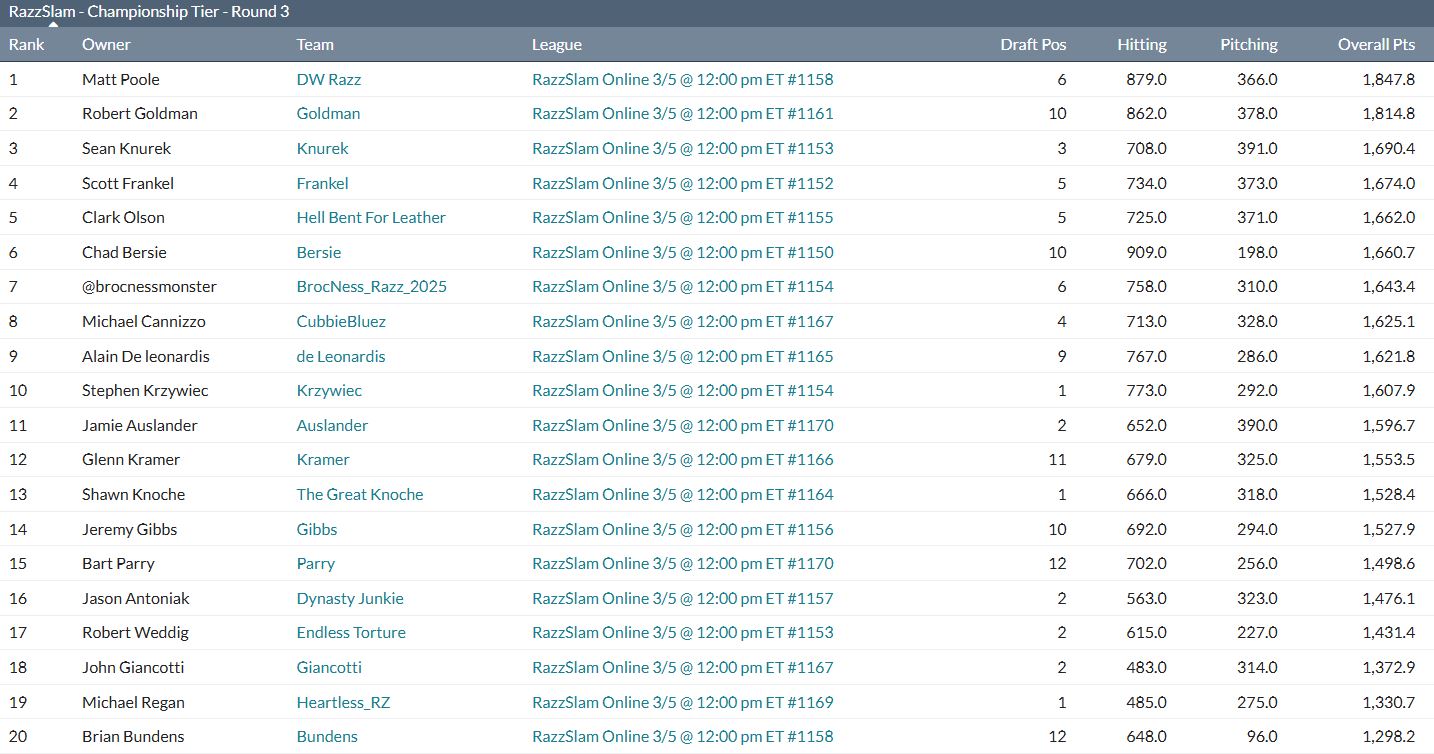Viewport: 1434px width, 754px height.
Task: Open the Bersie team link
Action: pyautogui.click(x=319, y=252)
